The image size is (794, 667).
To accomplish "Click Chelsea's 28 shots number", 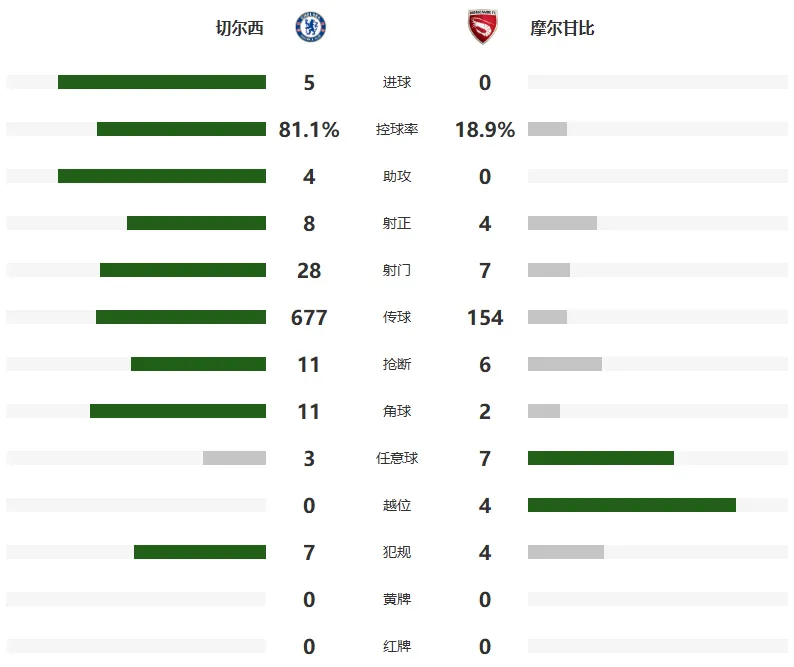I will tap(309, 270).
